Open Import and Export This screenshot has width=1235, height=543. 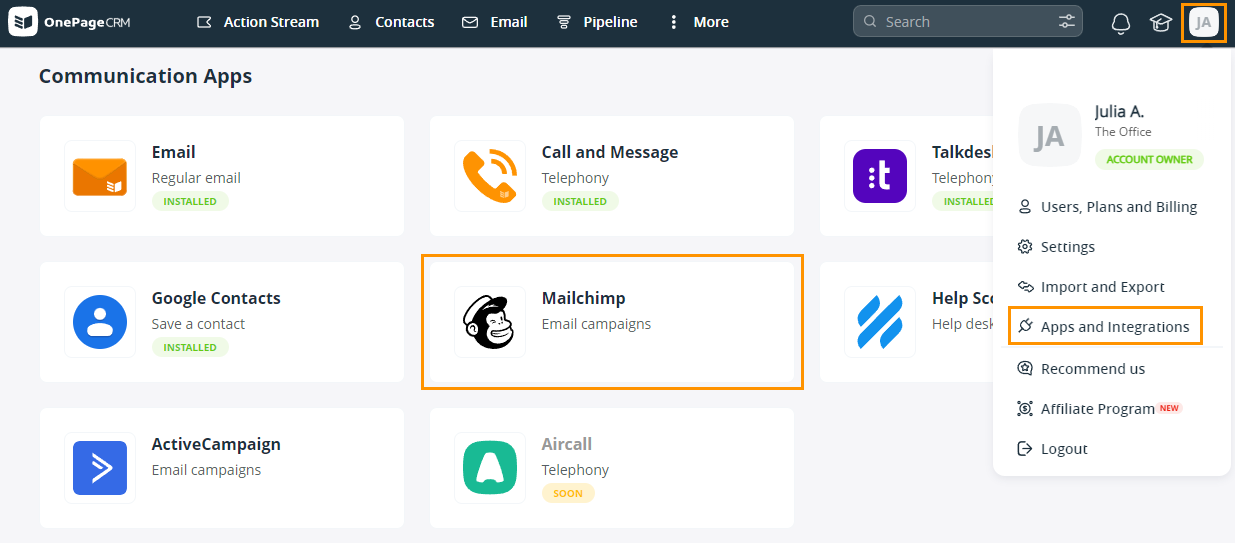pos(1102,287)
